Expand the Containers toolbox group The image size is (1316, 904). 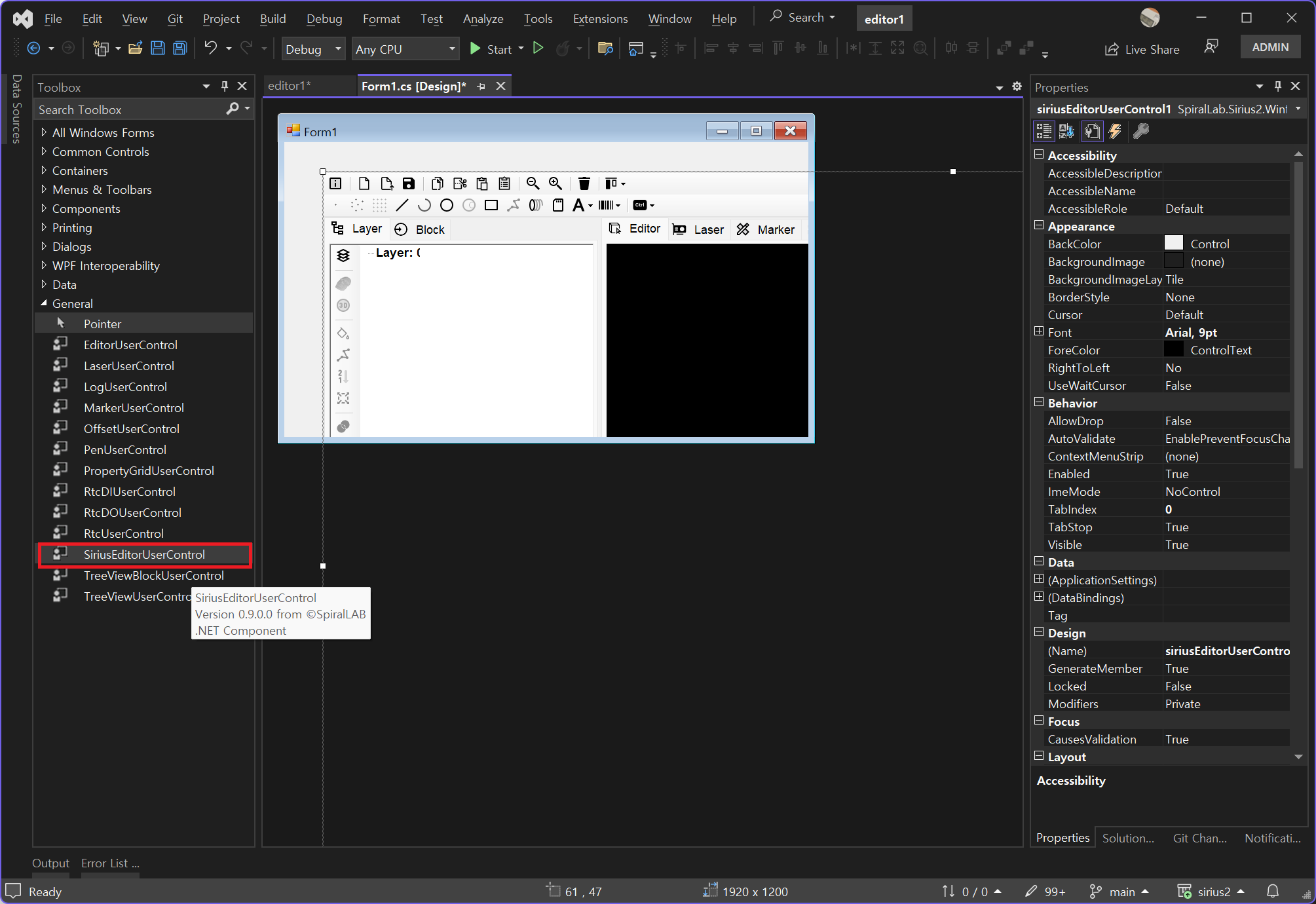tap(44, 170)
